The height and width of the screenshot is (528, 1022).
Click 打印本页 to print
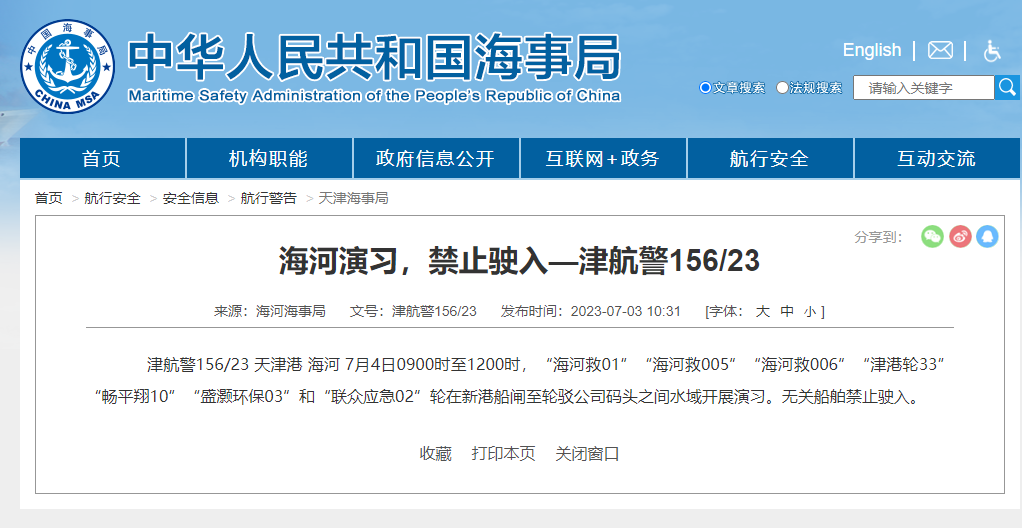[x=503, y=454]
